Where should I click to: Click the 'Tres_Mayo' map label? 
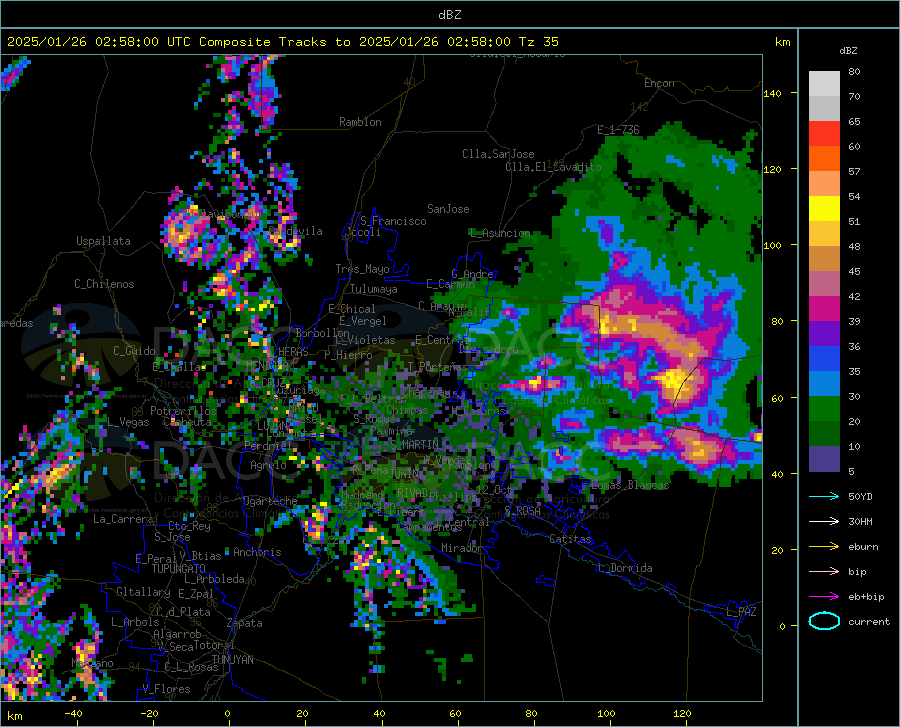pos(362,269)
